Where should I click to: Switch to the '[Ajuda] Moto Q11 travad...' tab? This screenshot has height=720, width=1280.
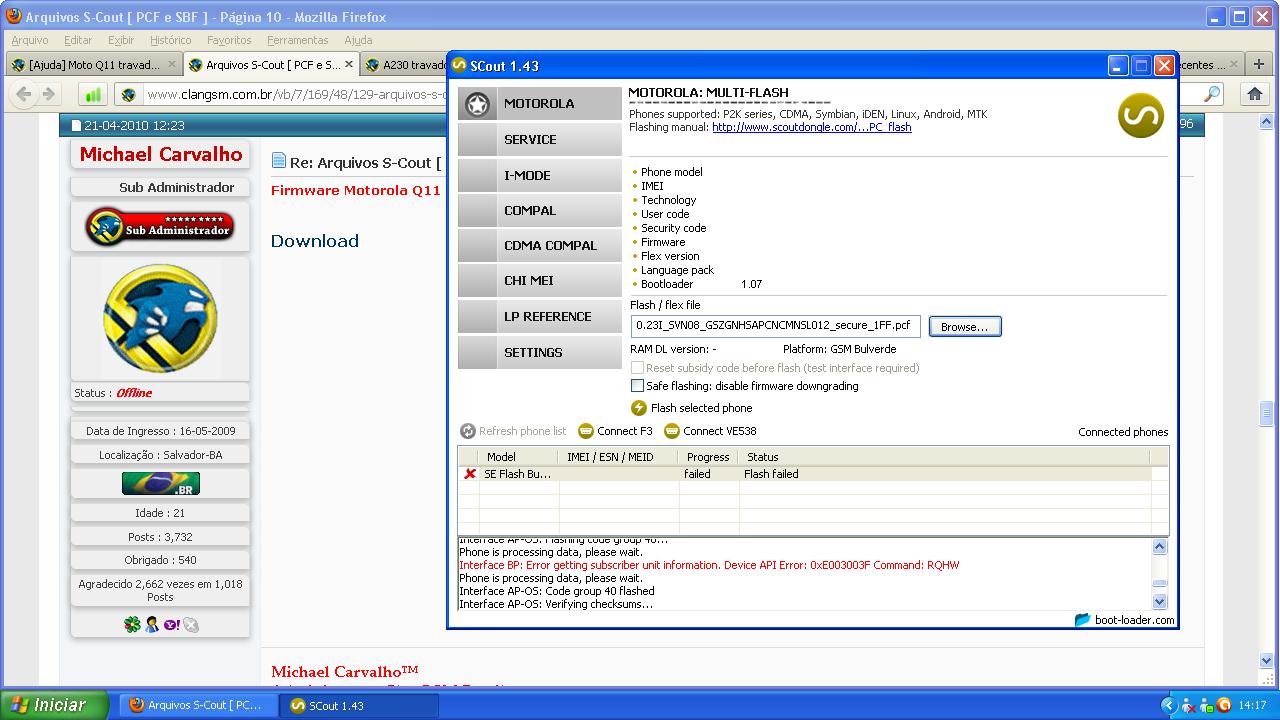point(94,65)
